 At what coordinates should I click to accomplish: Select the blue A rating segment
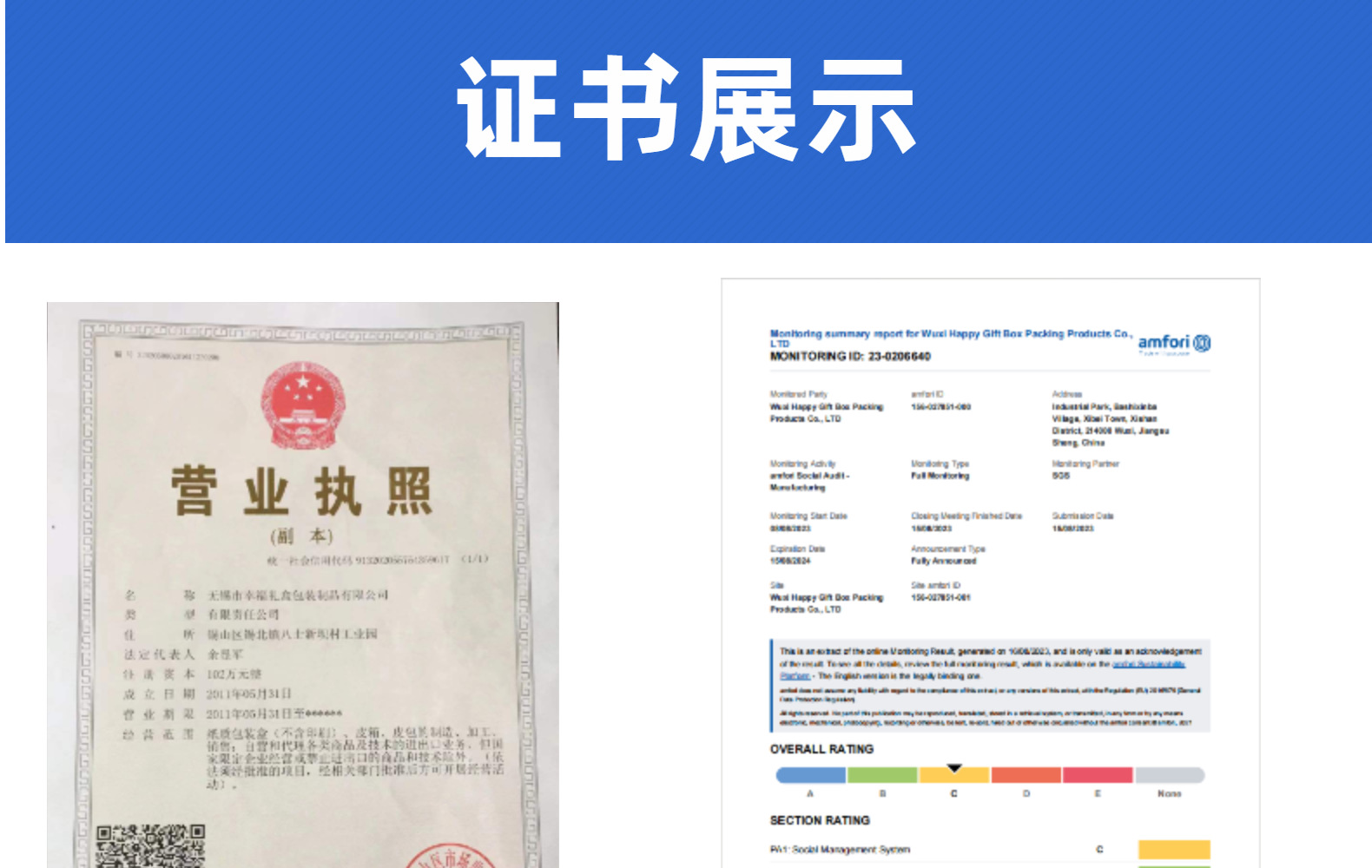pos(811,774)
